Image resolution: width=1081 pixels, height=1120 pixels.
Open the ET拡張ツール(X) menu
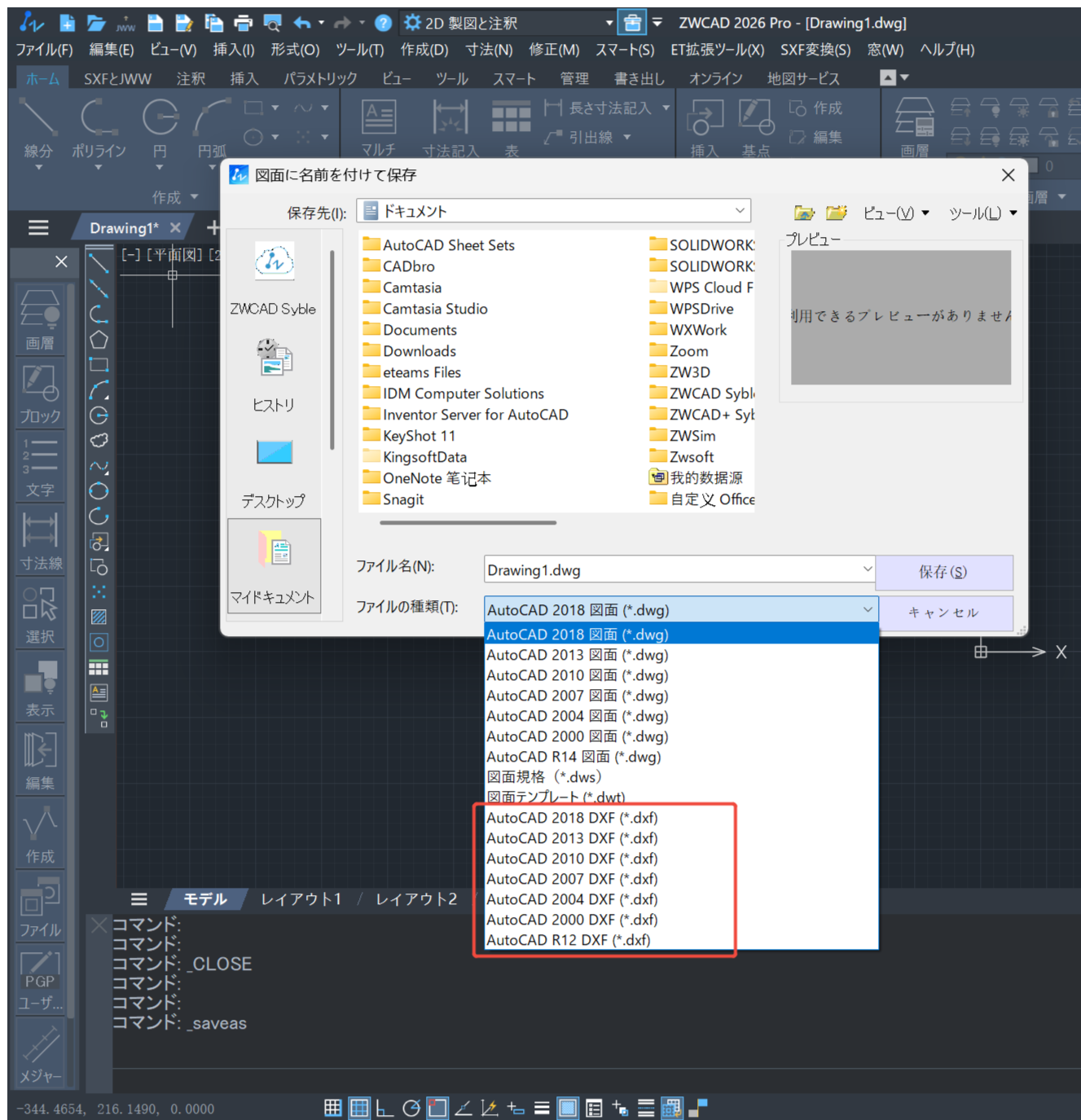pos(718,50)
